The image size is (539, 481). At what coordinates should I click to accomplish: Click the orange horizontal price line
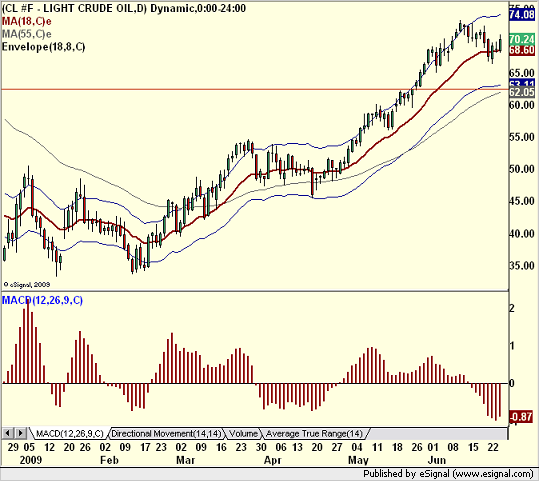(x=254, y=89)
